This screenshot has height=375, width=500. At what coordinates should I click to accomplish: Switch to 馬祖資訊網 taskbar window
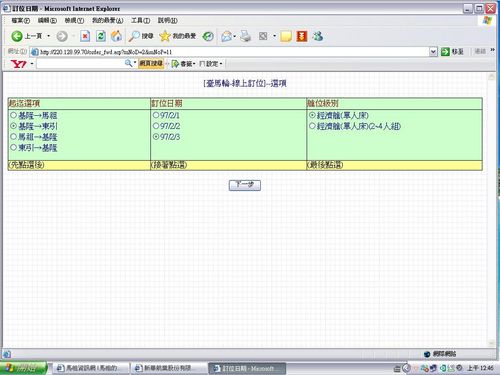pos(91,368)
